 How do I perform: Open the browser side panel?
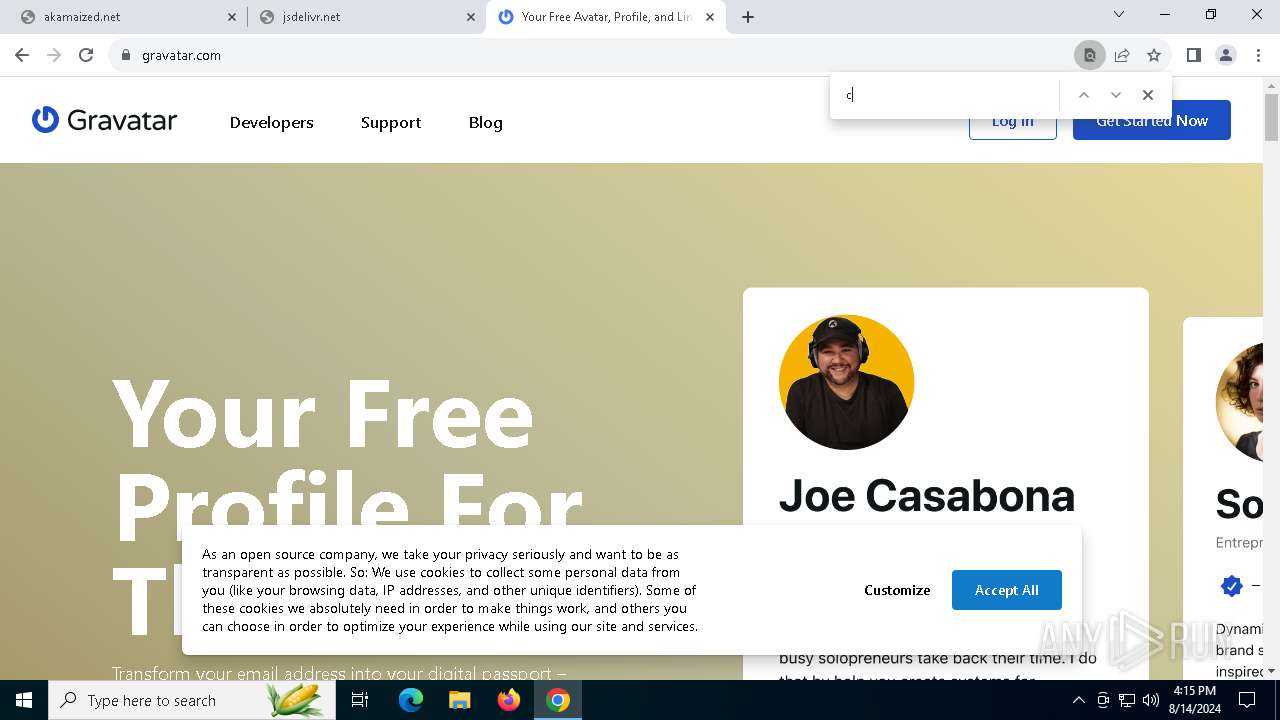click(1193, 55)
